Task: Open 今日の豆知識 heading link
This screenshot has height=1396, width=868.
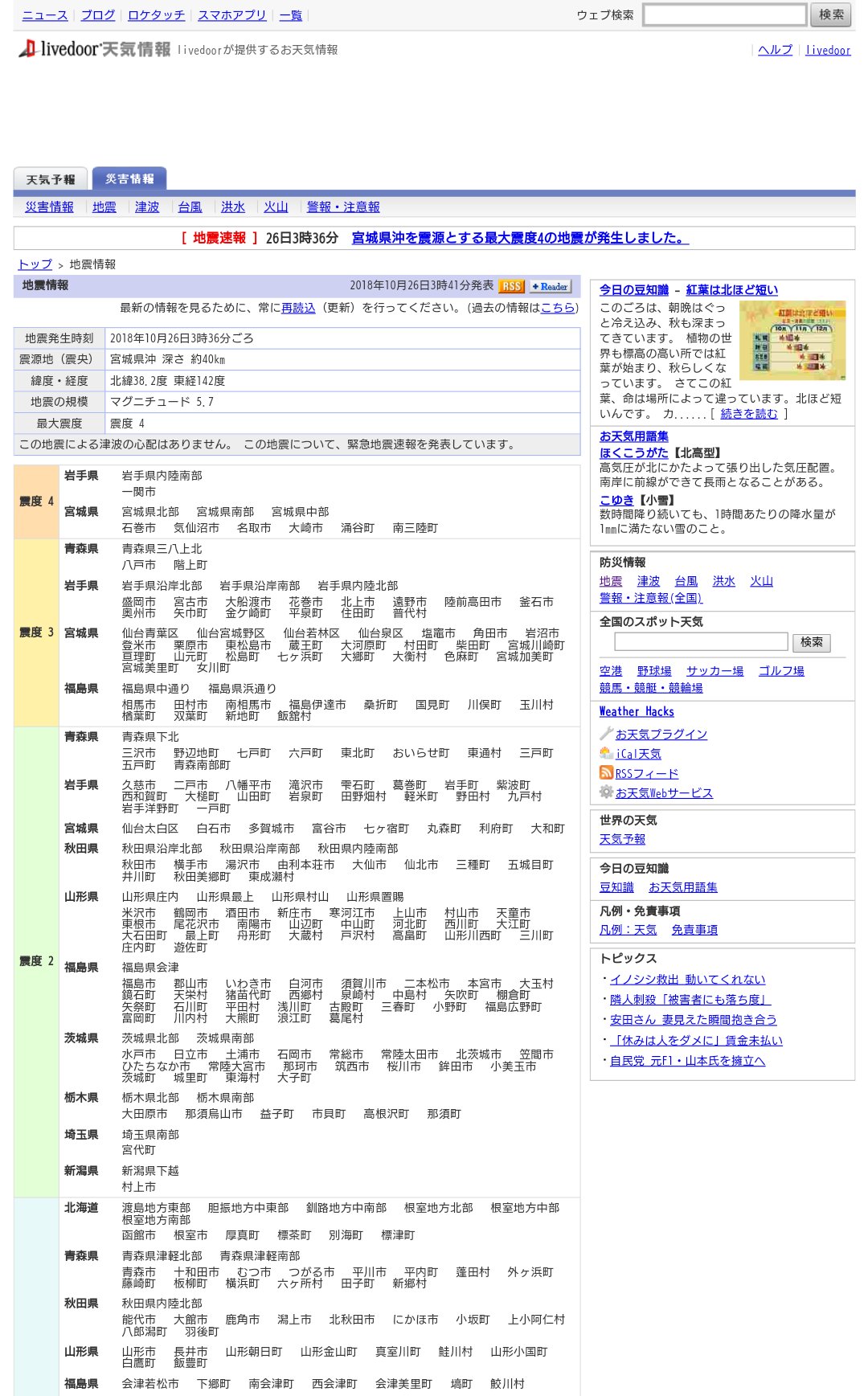Action: [x=634, y=289]
